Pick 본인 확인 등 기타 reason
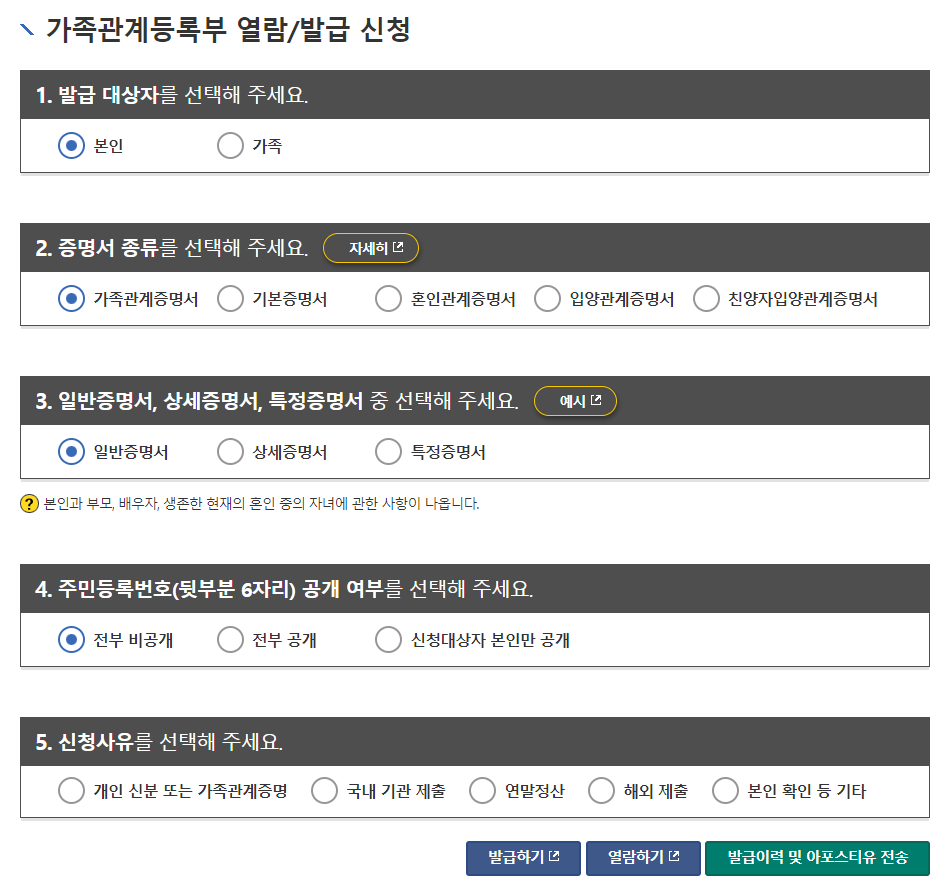Screen dimensions: 941x881 [726, 791]
